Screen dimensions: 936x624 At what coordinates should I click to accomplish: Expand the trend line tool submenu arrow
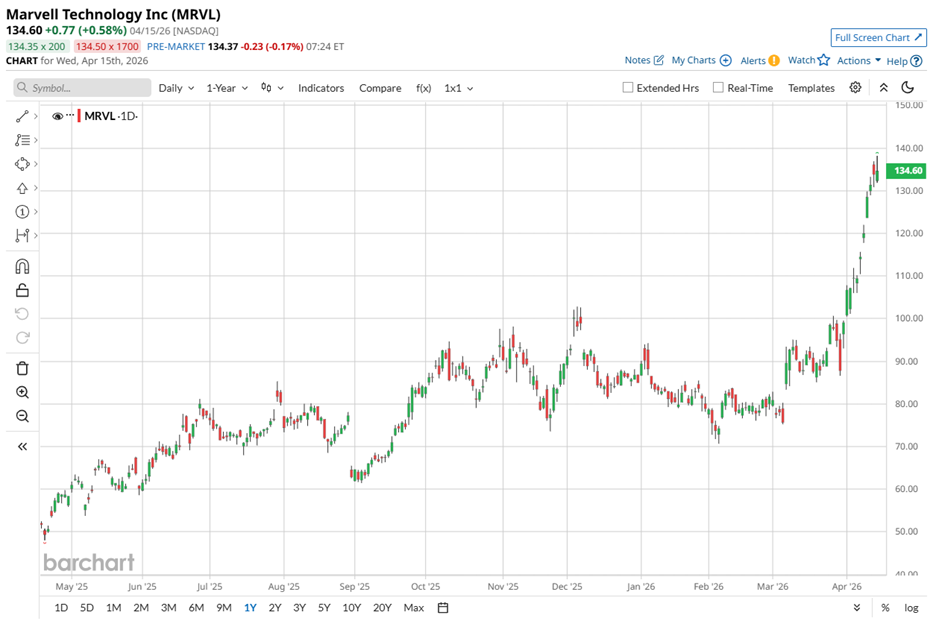point(36,116)
